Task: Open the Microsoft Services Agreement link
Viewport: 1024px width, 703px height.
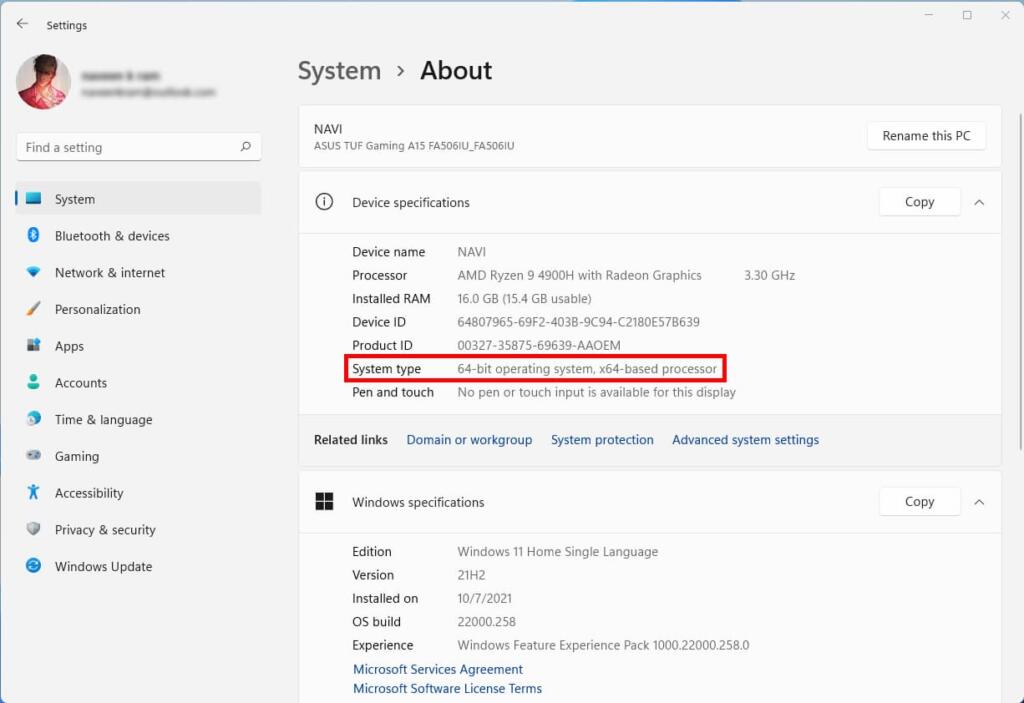Action: (438, 669)
